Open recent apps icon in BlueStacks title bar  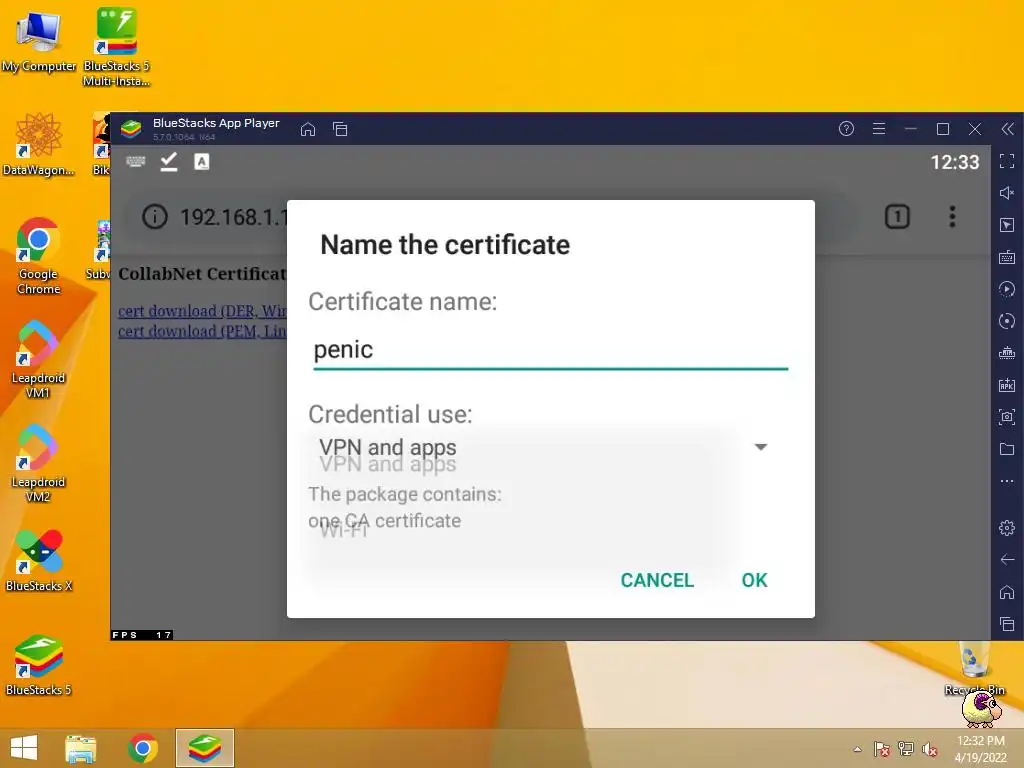[x=340, y=129]
